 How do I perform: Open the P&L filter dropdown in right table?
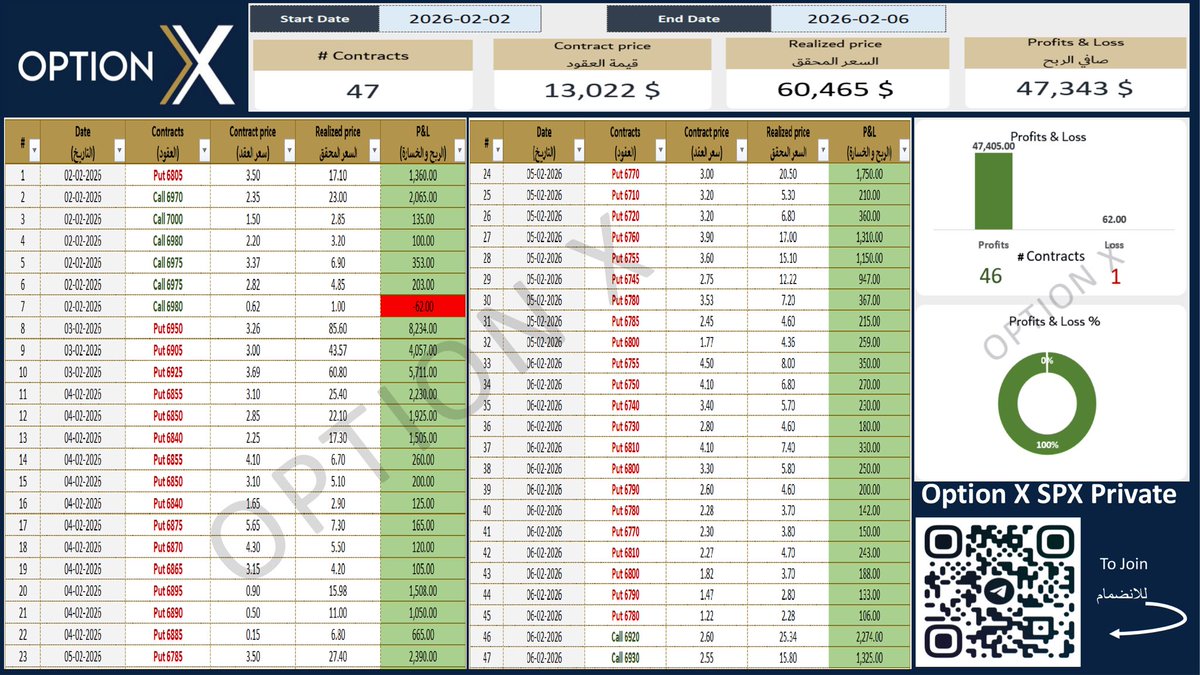coord(902,151)
